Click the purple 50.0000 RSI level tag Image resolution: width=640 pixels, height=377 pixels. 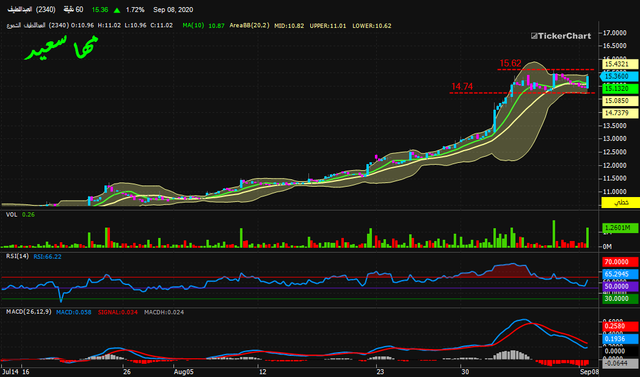(620, 286)
